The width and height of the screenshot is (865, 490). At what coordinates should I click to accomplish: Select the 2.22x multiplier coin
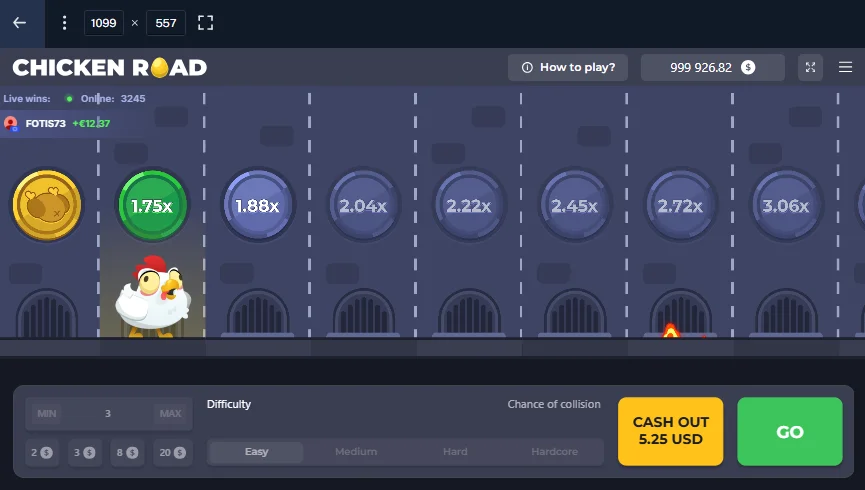(x=468, y=205)
